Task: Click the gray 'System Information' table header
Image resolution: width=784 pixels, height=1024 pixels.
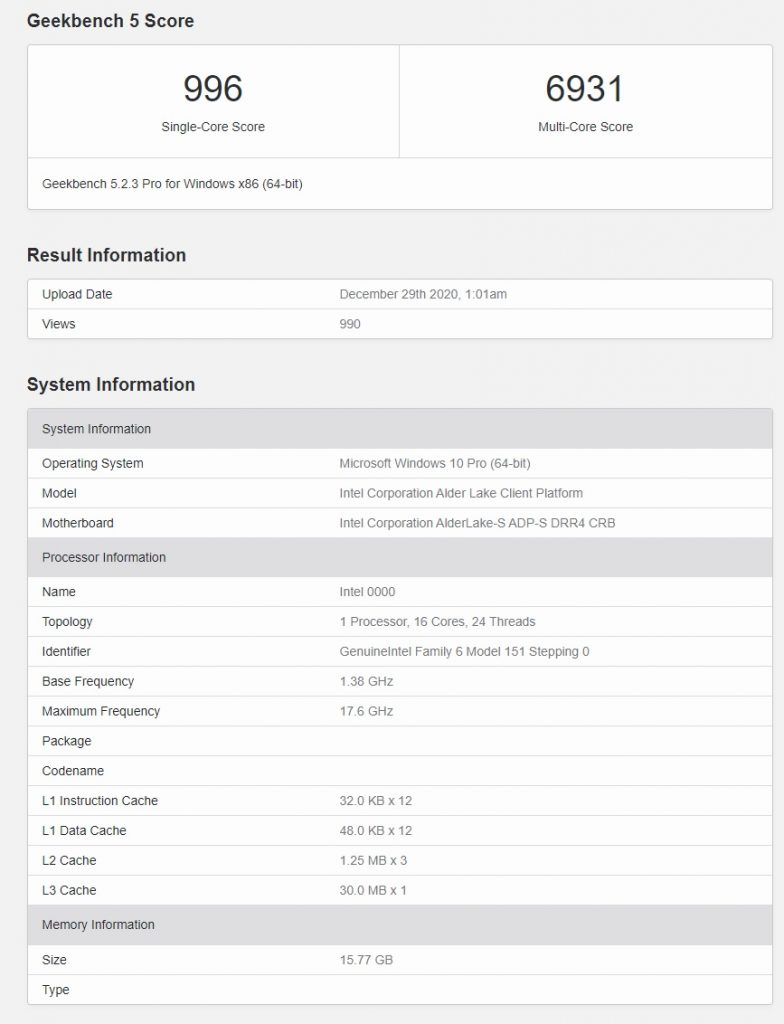Action: [x=400, y=429]
